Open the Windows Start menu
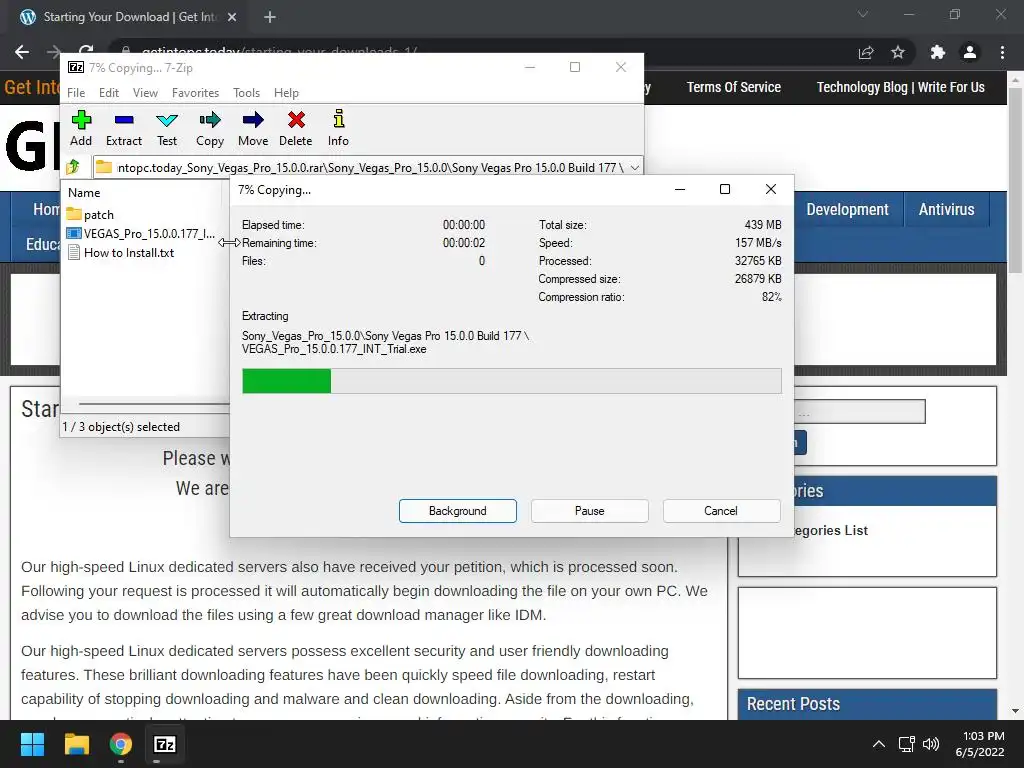This screenshot has height=768, width=1024. tap(32, 744)
